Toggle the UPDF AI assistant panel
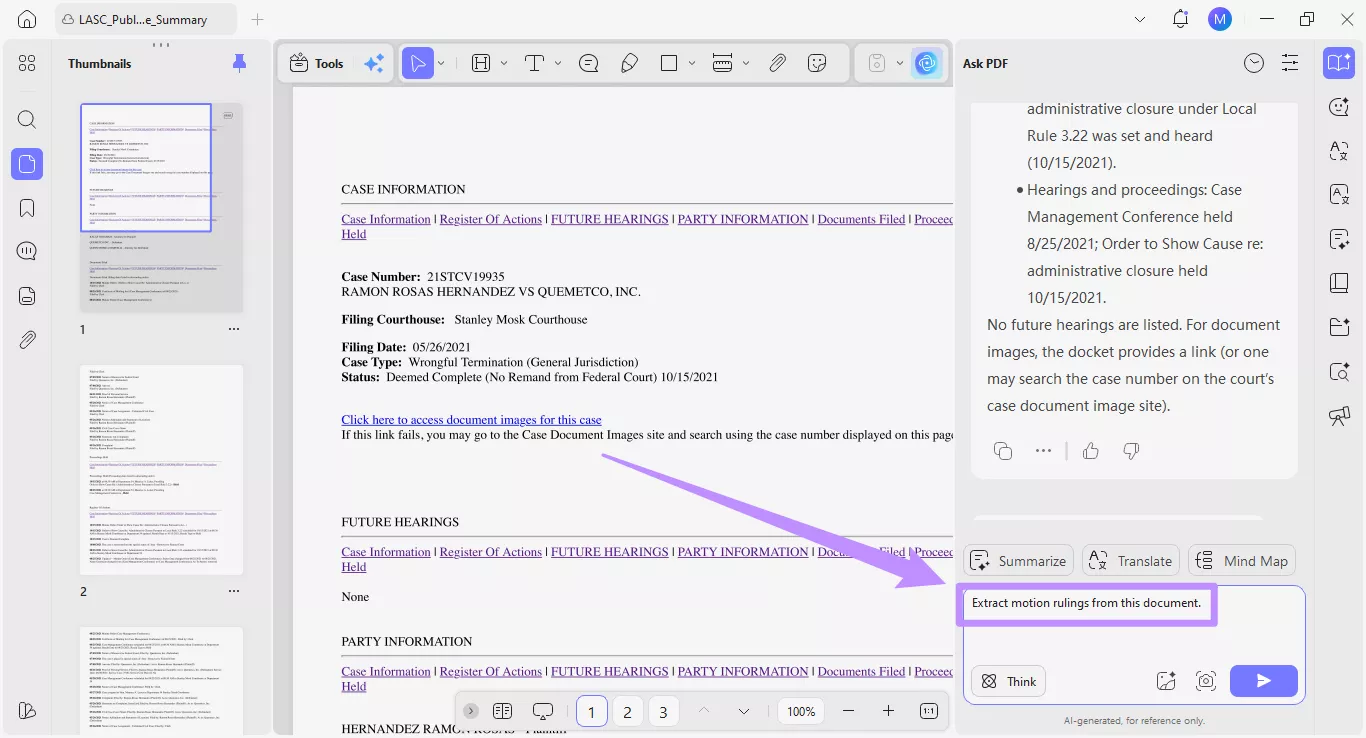 [x=927, y=63]
